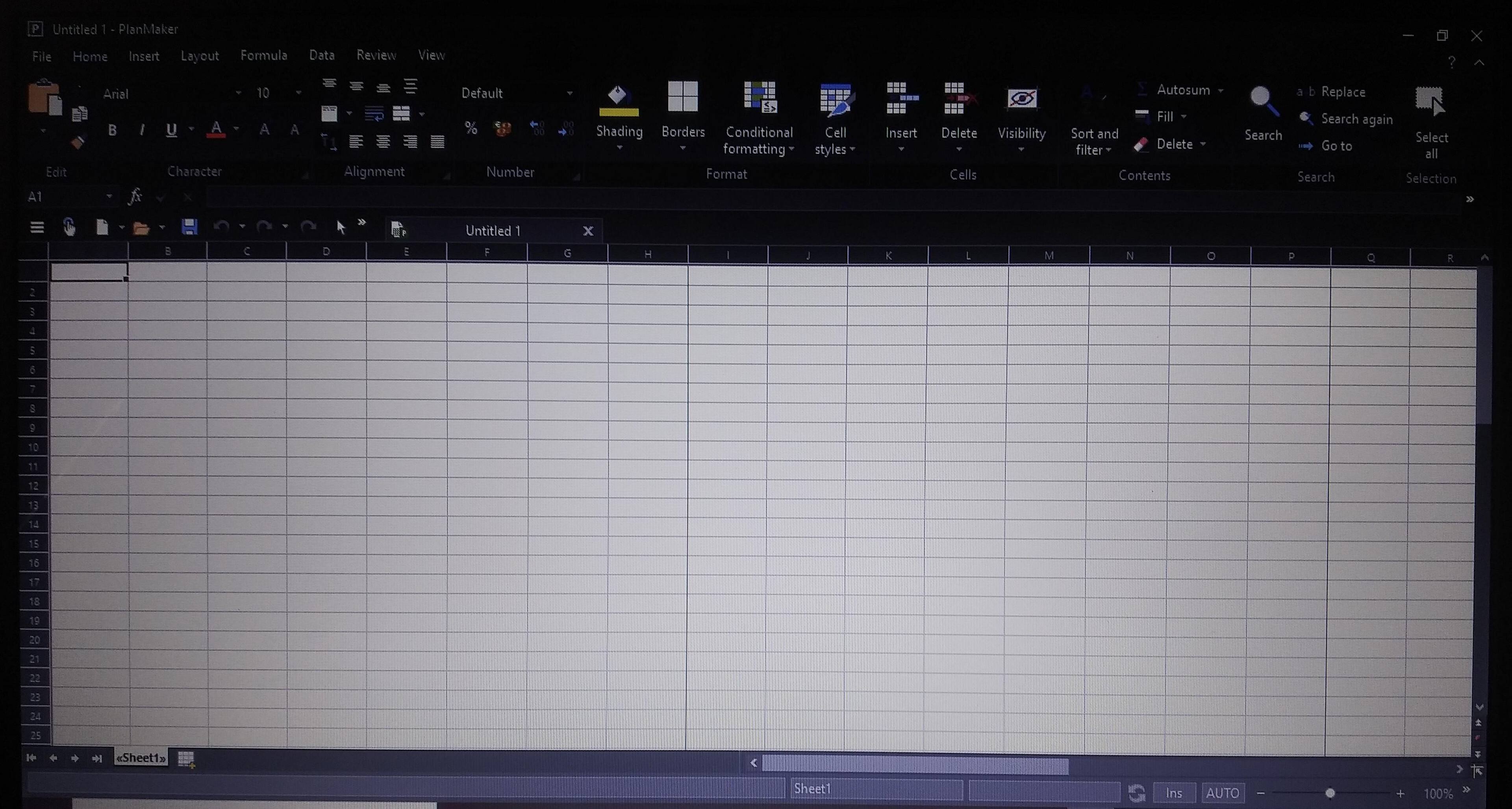Open the font size dropdown showing 10
1512x809 pixels.
tap(298, 93)
